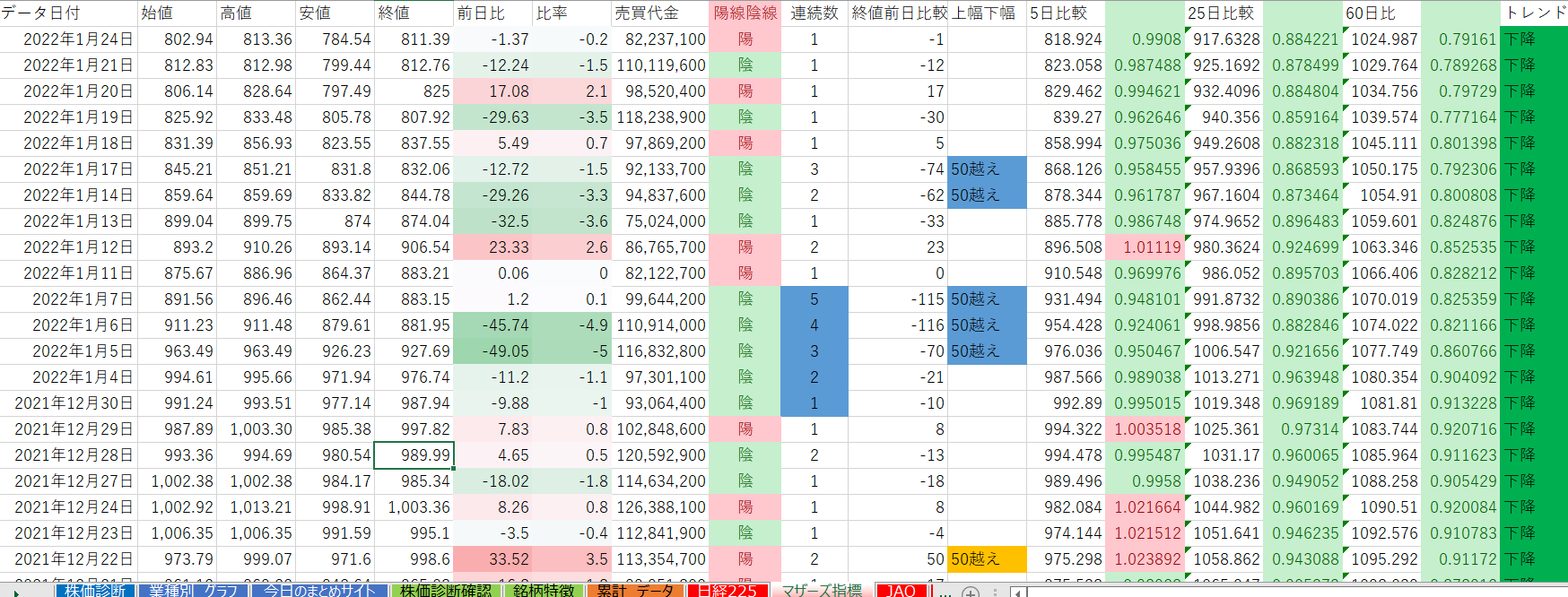Click date cell 2021年12月30日
Image resolution: width=1568 pixels, height=597 pixels.
pyautogui.click(x=69, y=403)
